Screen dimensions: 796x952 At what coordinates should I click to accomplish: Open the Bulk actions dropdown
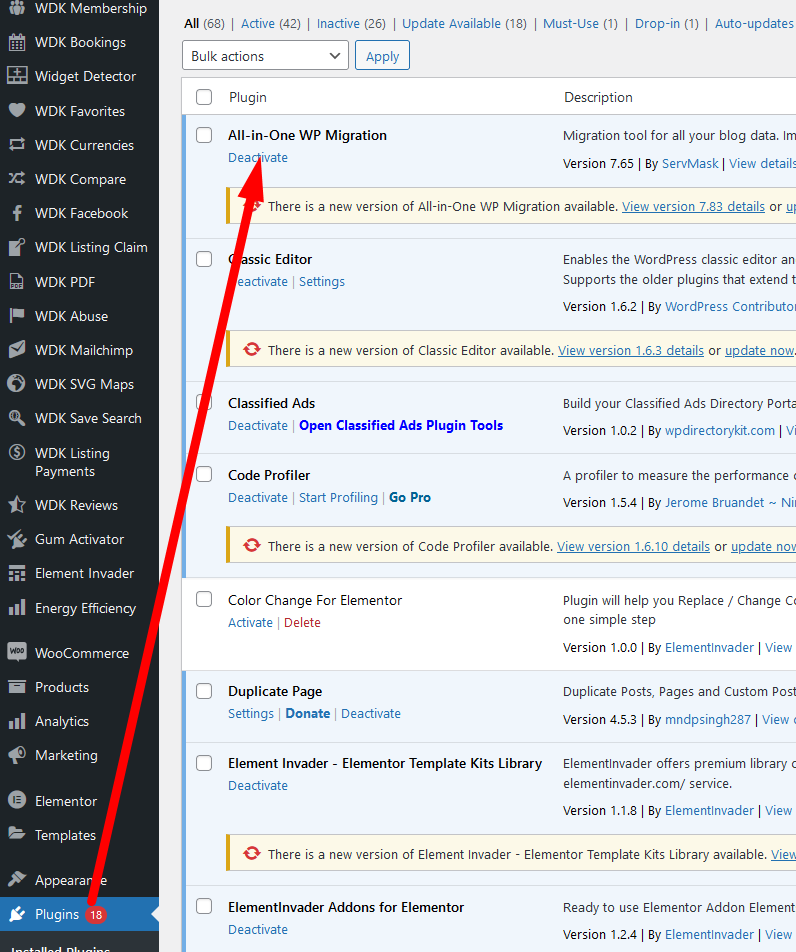click(265, 55)
